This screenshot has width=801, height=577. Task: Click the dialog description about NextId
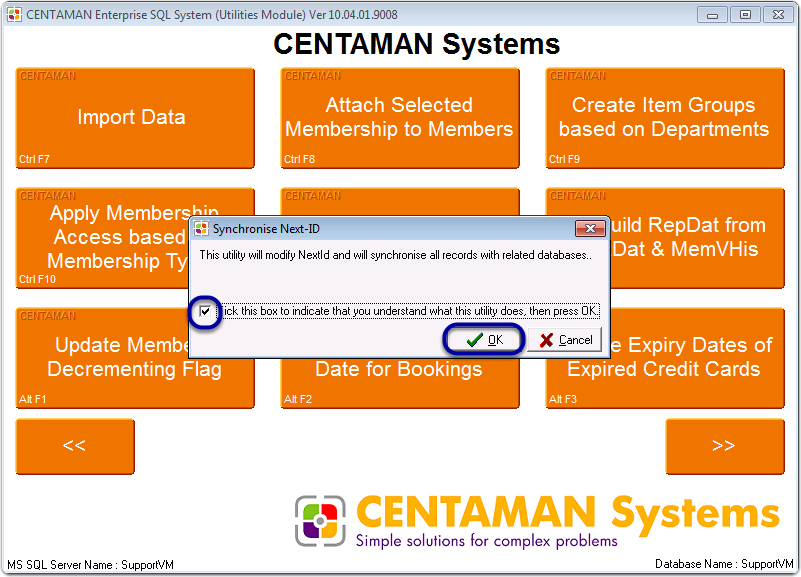pos(395,255)
